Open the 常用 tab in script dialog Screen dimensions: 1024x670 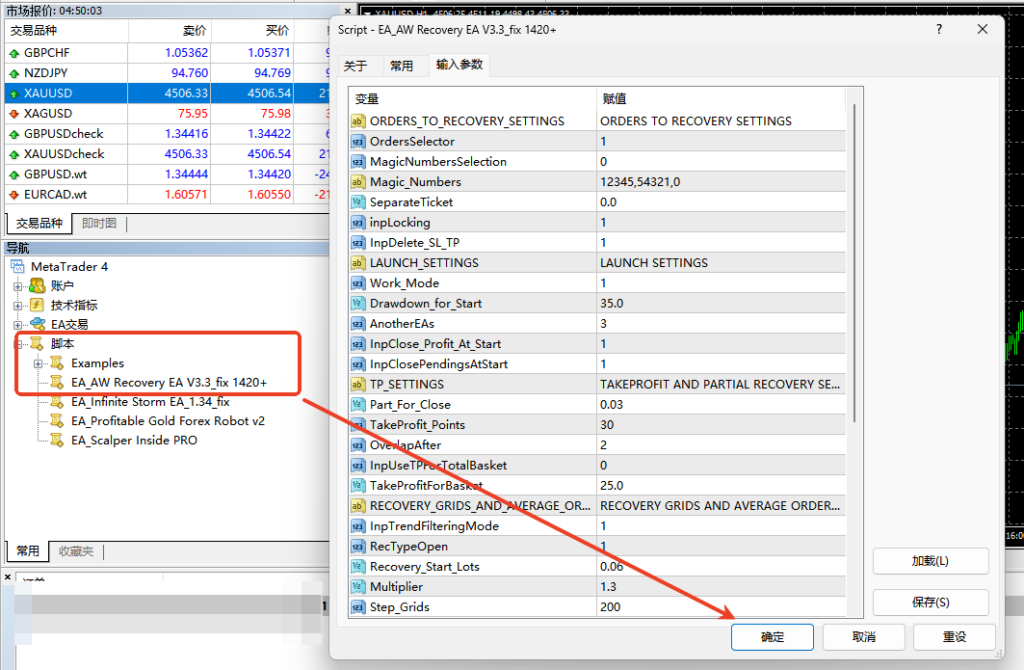click(x=402, y=66)
